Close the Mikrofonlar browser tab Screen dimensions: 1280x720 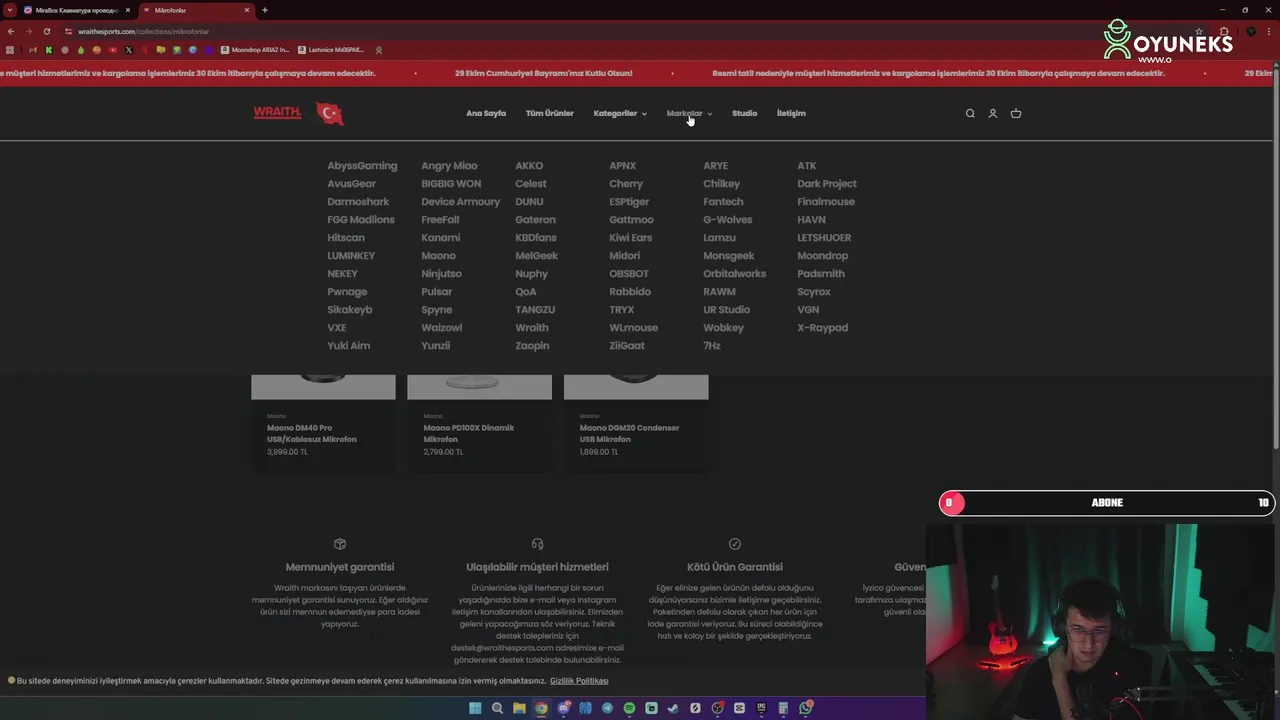[247, 10]
